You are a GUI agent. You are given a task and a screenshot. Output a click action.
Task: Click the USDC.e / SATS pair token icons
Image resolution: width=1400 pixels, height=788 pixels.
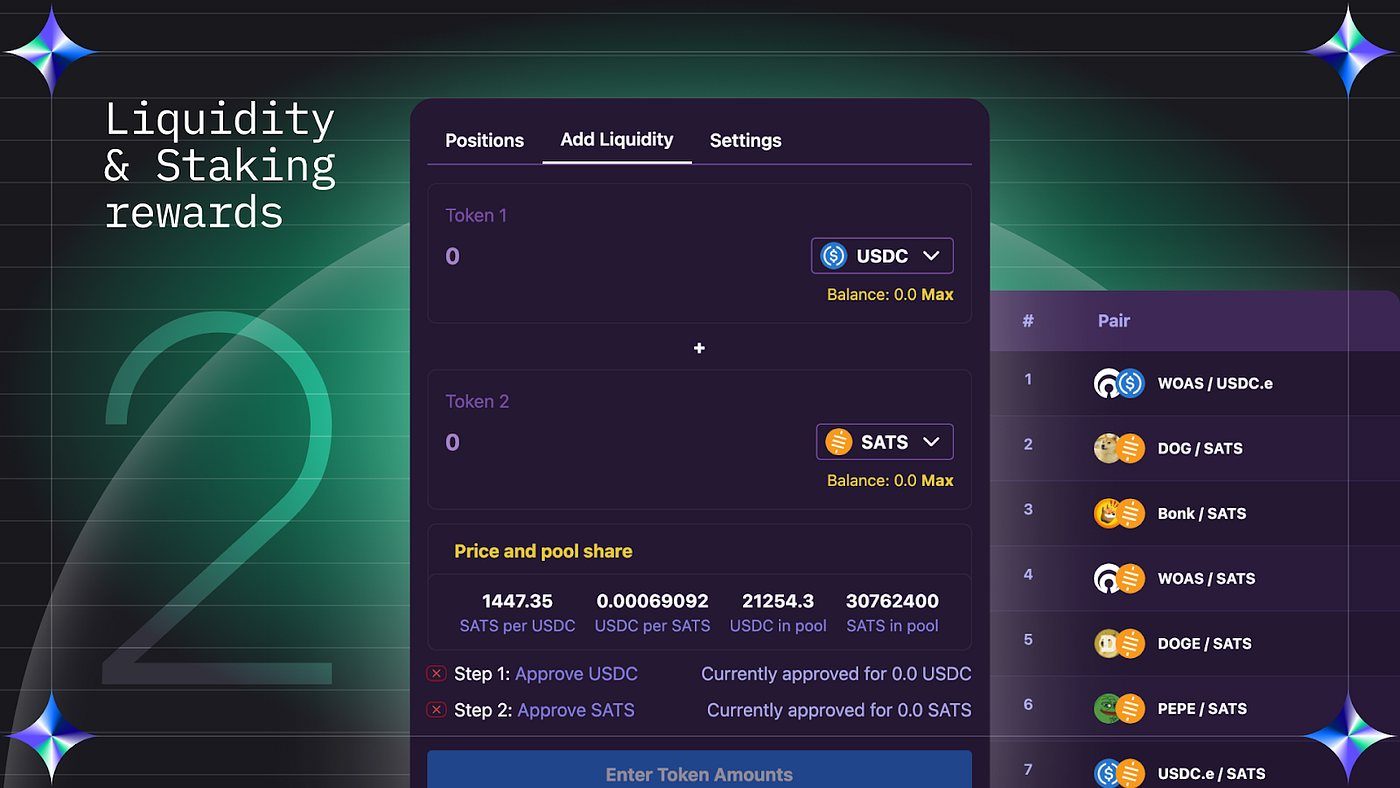click(x=1119, y=773)
